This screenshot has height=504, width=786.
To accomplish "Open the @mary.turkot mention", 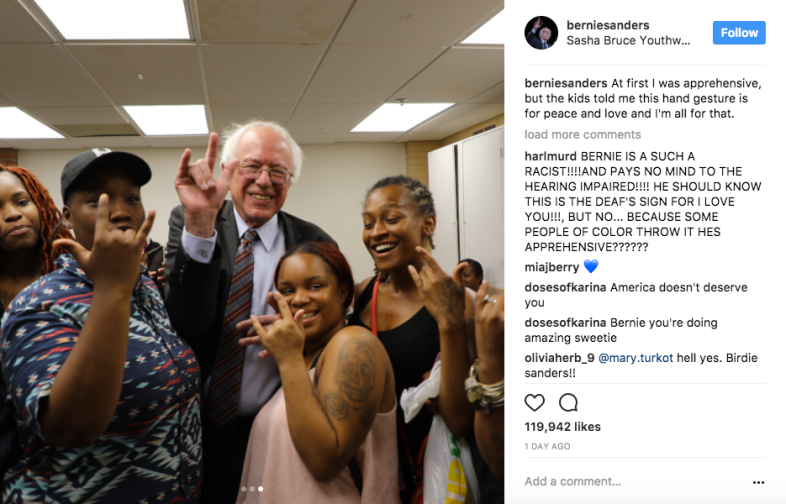I will [x=636, y=358].
